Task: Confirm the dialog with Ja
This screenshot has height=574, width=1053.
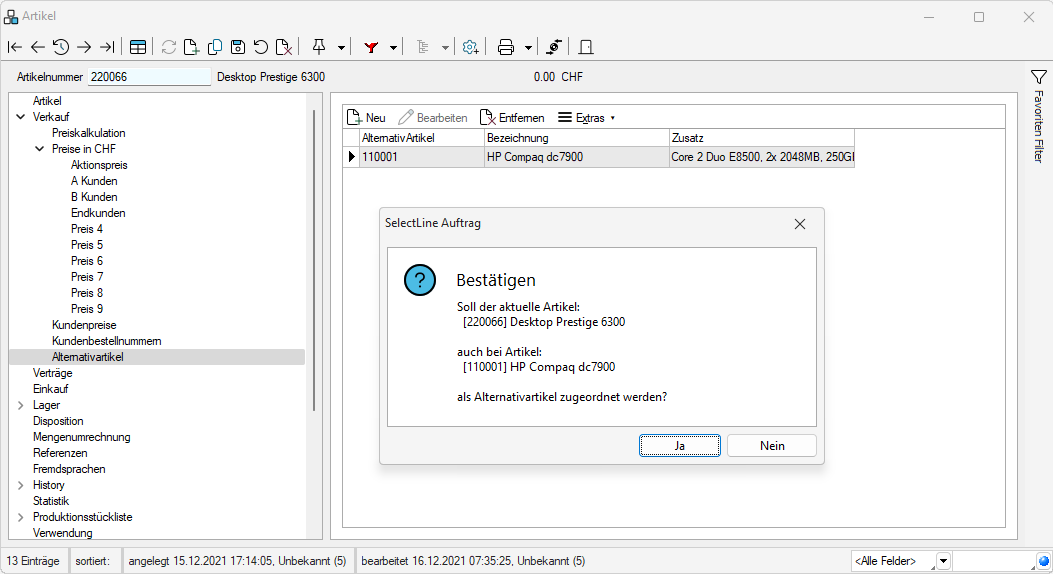Action: point(680,446)
